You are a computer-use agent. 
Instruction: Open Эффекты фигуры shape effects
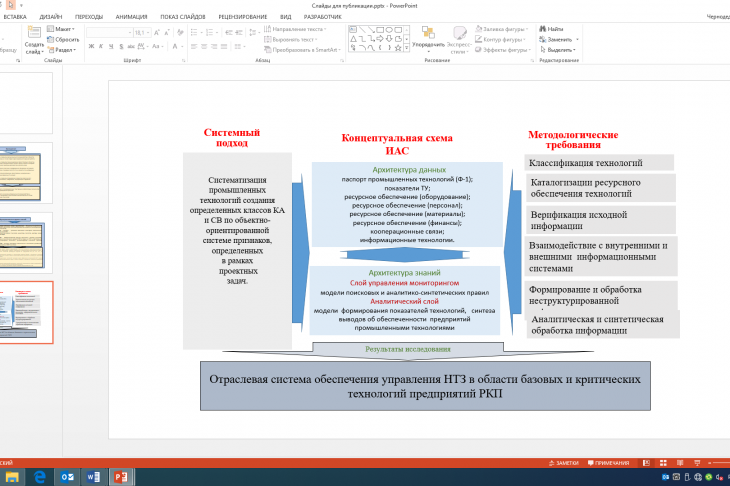503,50
